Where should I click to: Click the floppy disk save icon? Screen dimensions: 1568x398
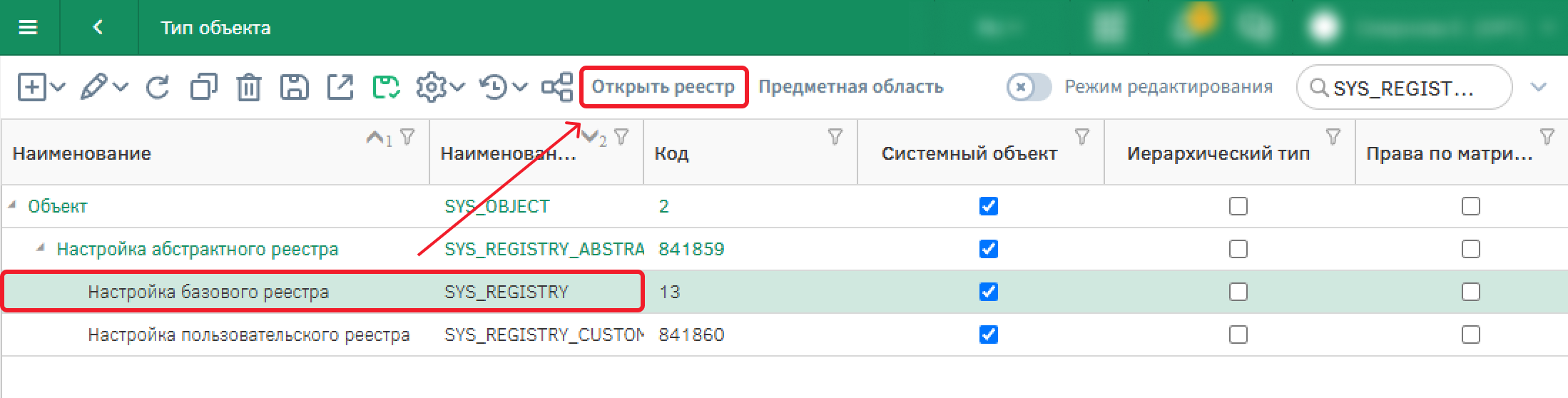294,88
